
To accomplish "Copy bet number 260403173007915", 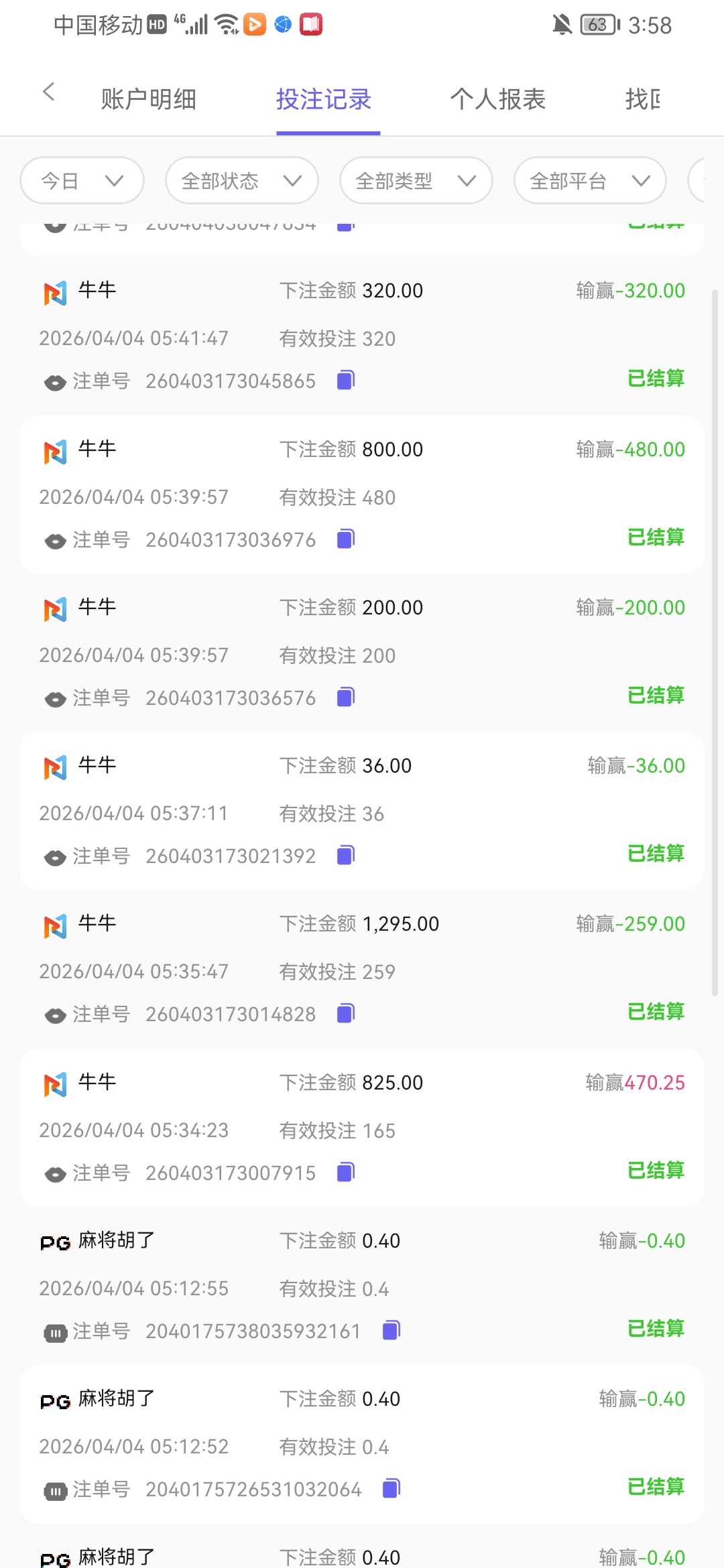I will point(345,1172).
